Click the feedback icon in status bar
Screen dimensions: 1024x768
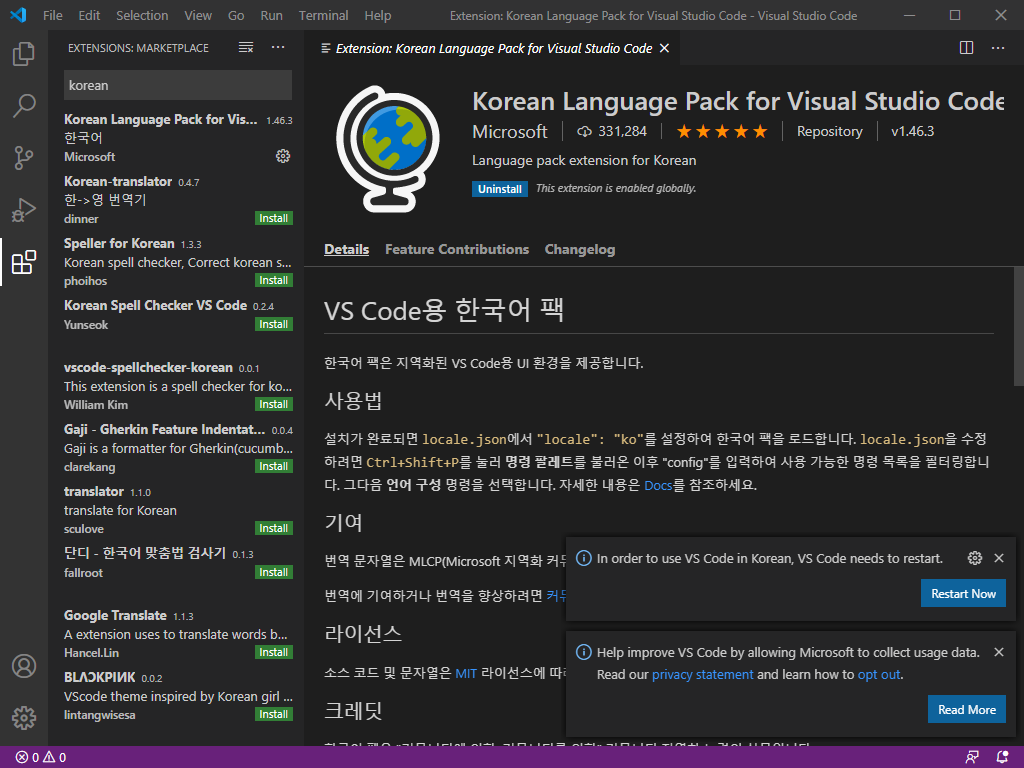coord(972,757)
